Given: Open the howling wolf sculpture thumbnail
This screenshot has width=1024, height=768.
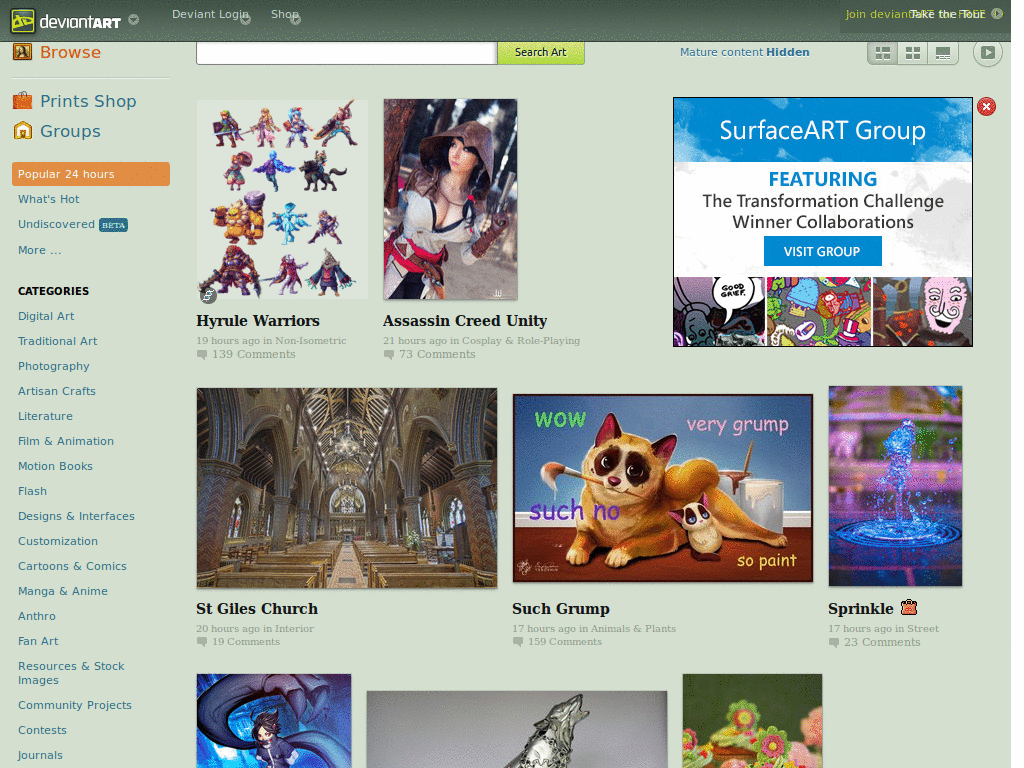Looking at the screenshot, I should coord(517,729).
